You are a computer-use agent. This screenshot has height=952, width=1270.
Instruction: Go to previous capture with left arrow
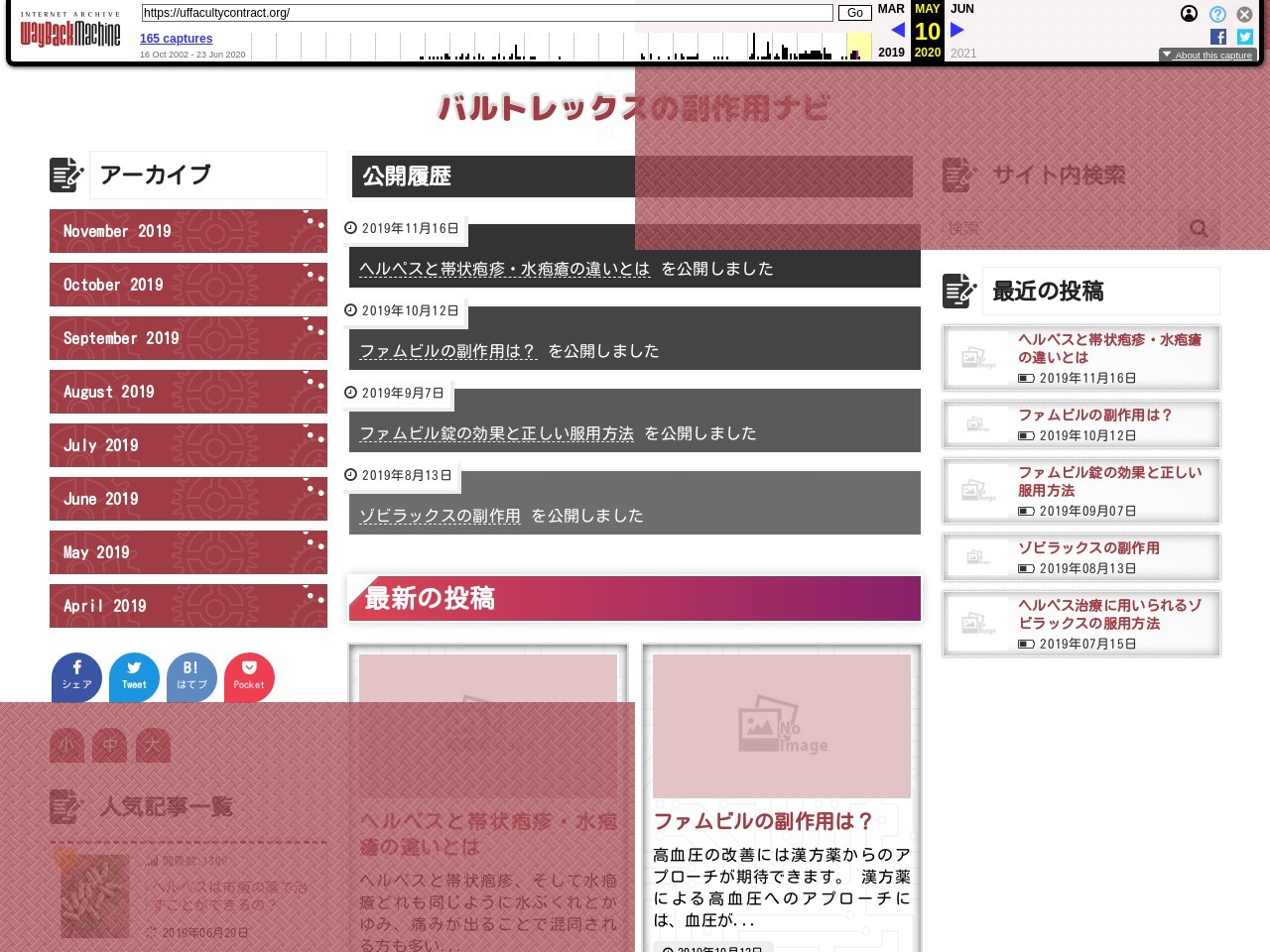(x=897, y=30)
